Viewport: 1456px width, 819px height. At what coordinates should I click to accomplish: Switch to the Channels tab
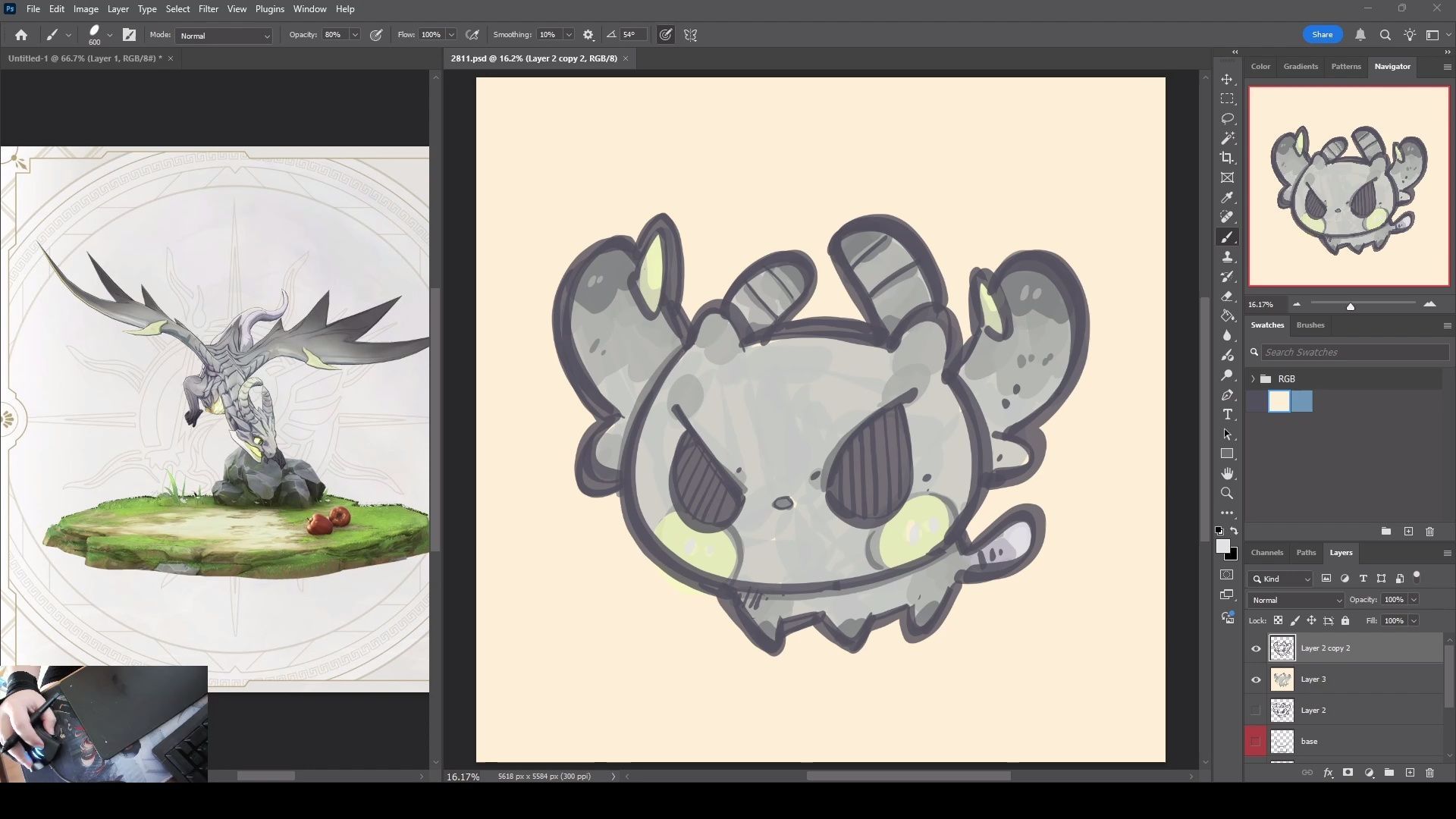(1266, 553)
